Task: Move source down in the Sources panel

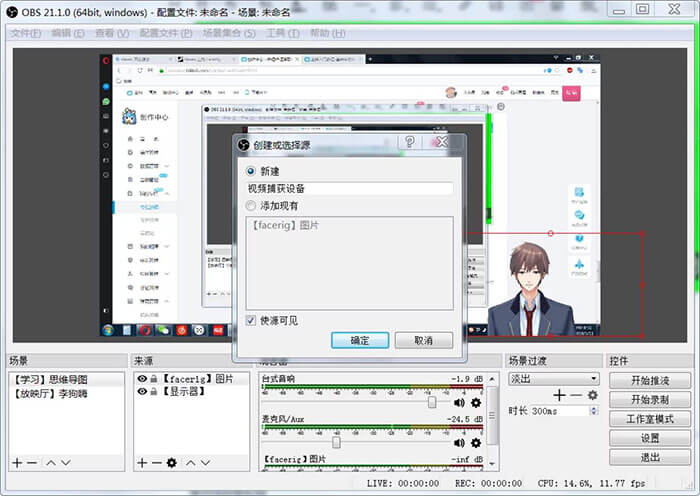Action: (x=205, y=463)
